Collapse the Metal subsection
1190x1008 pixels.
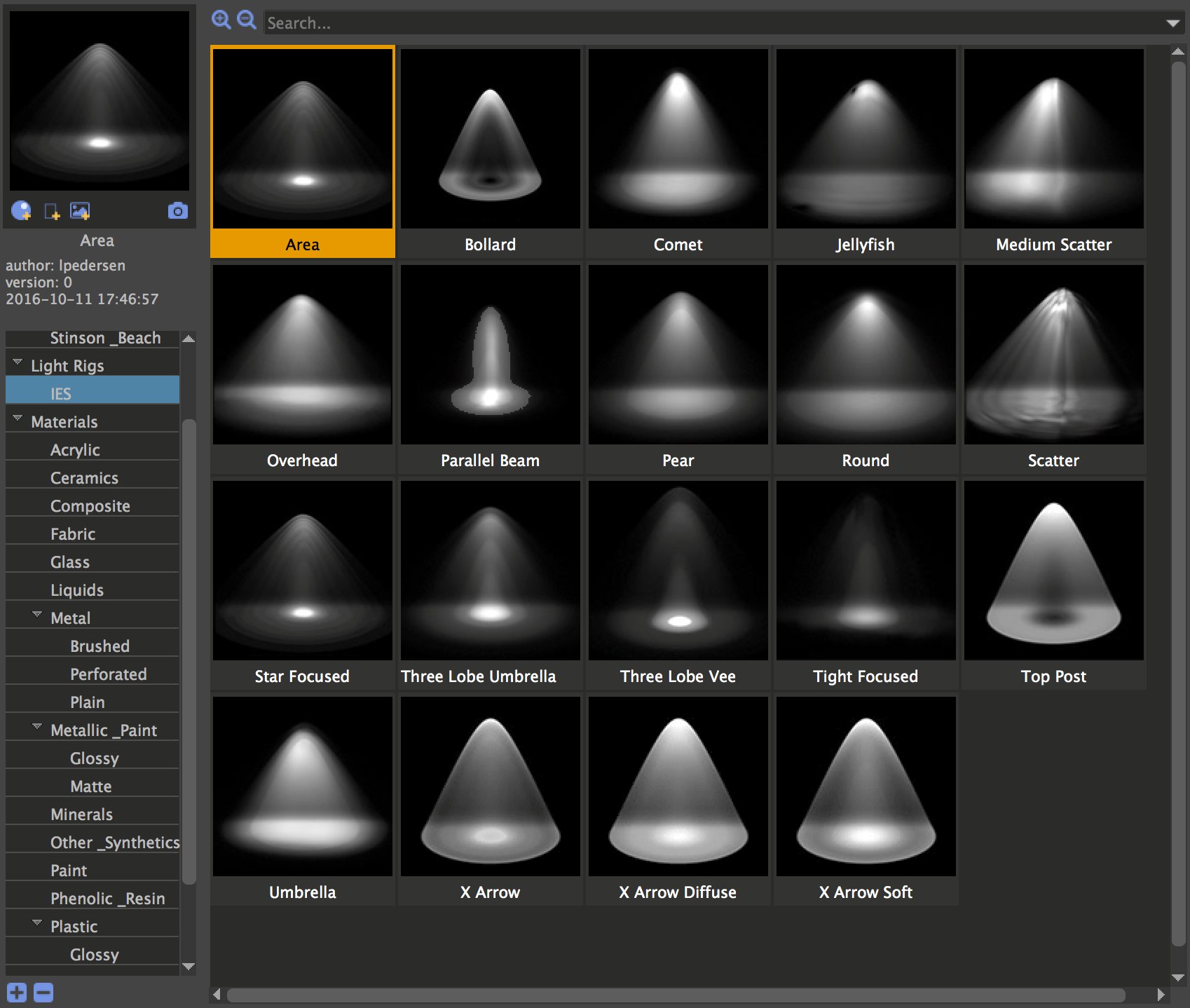[36, 615]
